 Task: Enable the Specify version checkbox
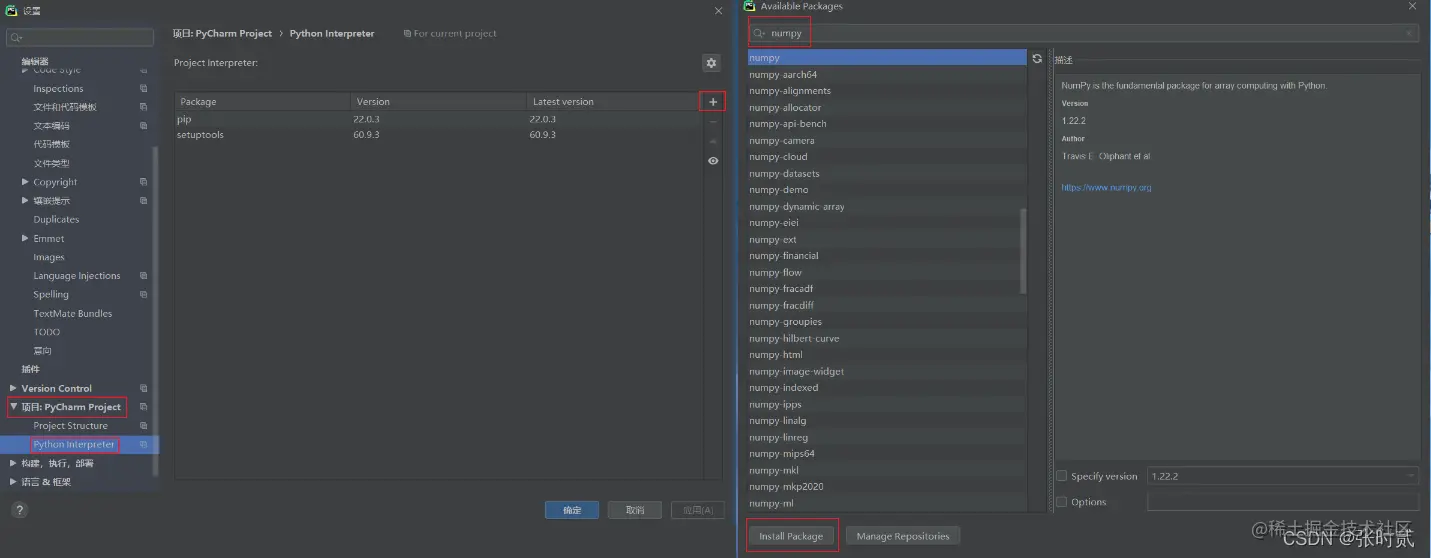click(1062, 476)
